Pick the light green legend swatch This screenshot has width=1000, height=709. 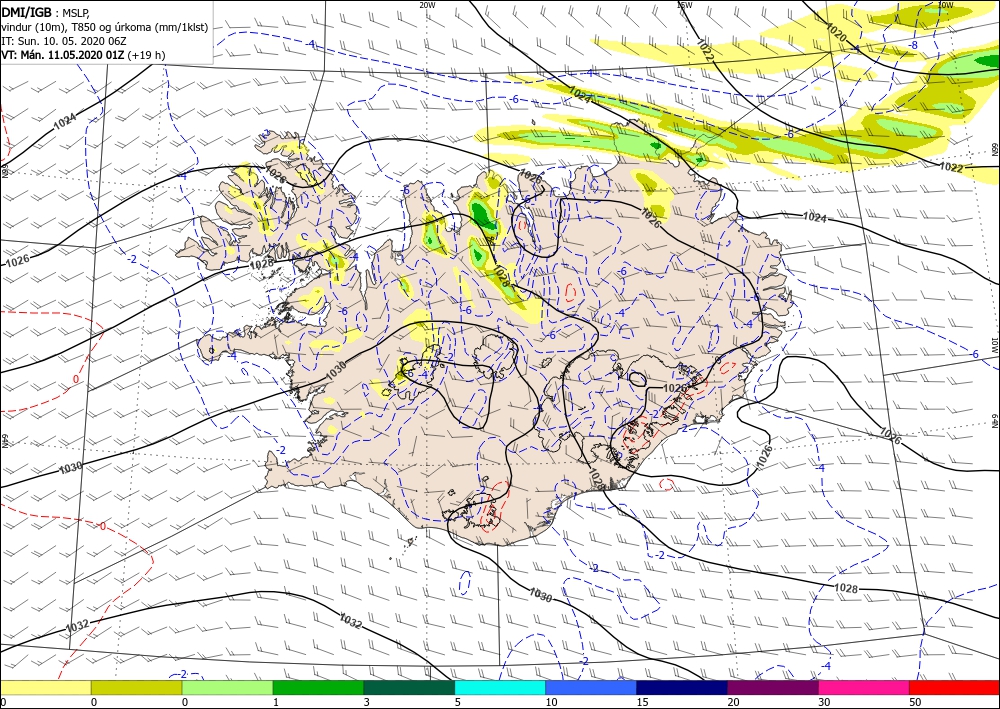pos(227,687)
